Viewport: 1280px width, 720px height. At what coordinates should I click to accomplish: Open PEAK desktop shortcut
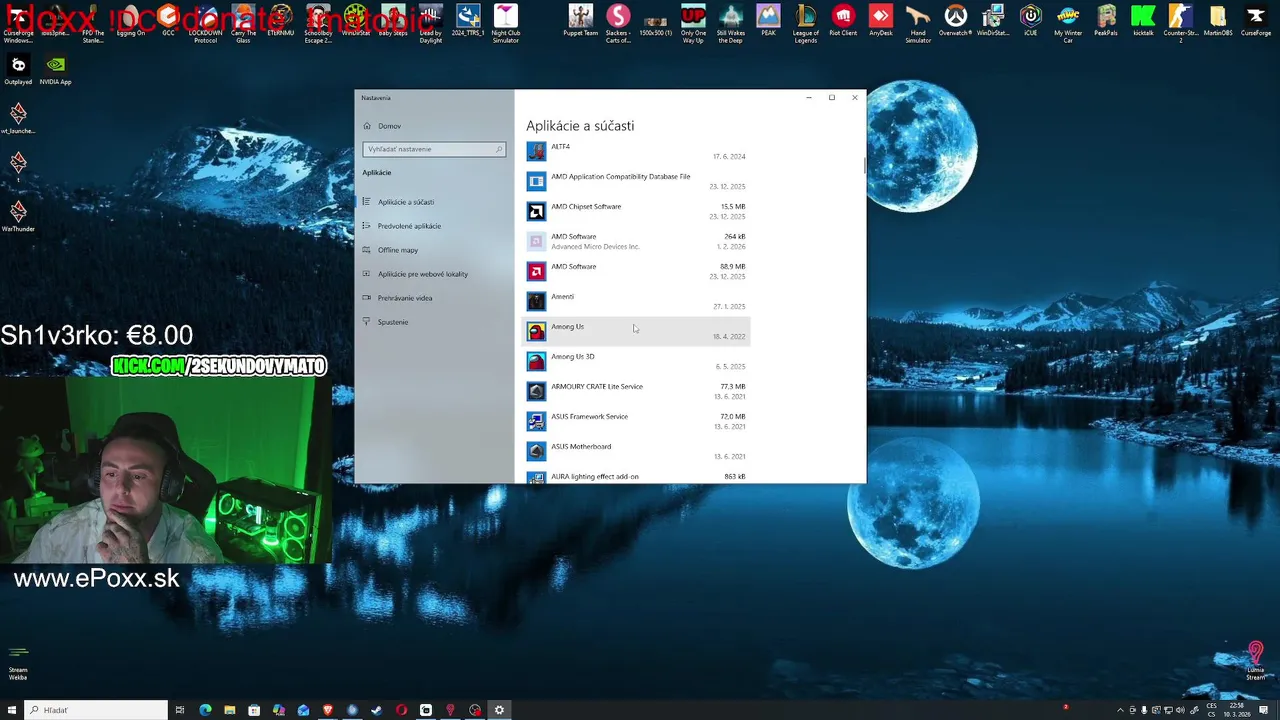coord(768,21)
